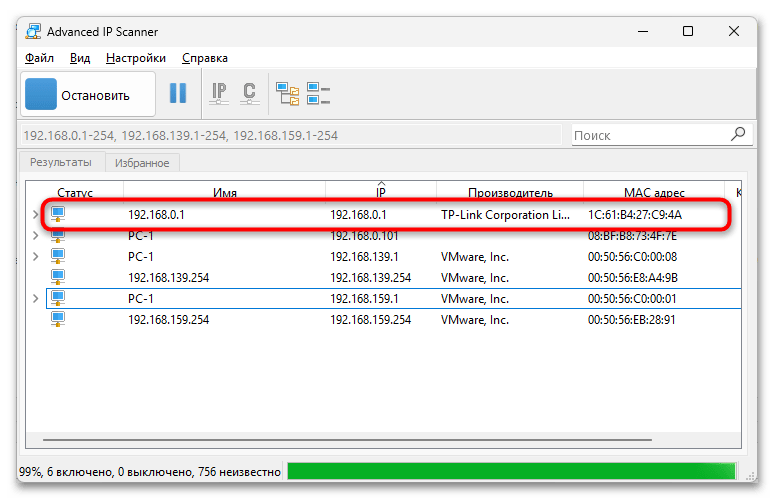Close the Advanced IP Scanner window
Viewport: 774px width, 499px height.
click(x=734, y=32)
